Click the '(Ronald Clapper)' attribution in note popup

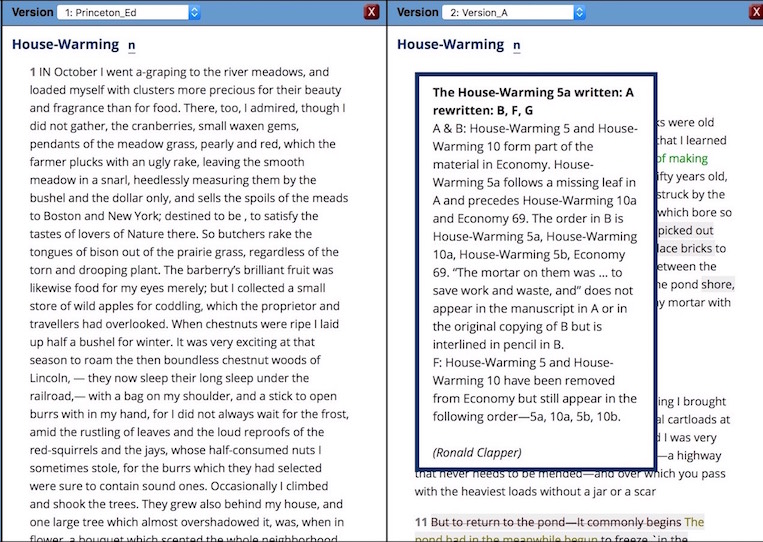pyautogui.click(x=477, y=452)
